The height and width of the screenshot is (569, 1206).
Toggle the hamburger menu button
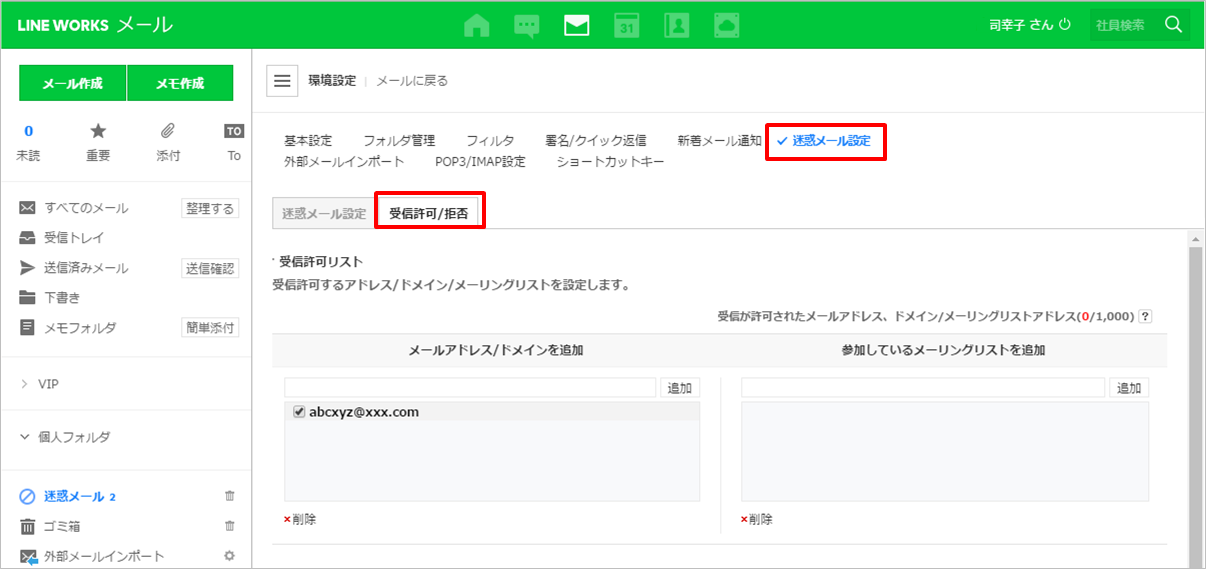(282, 81)
